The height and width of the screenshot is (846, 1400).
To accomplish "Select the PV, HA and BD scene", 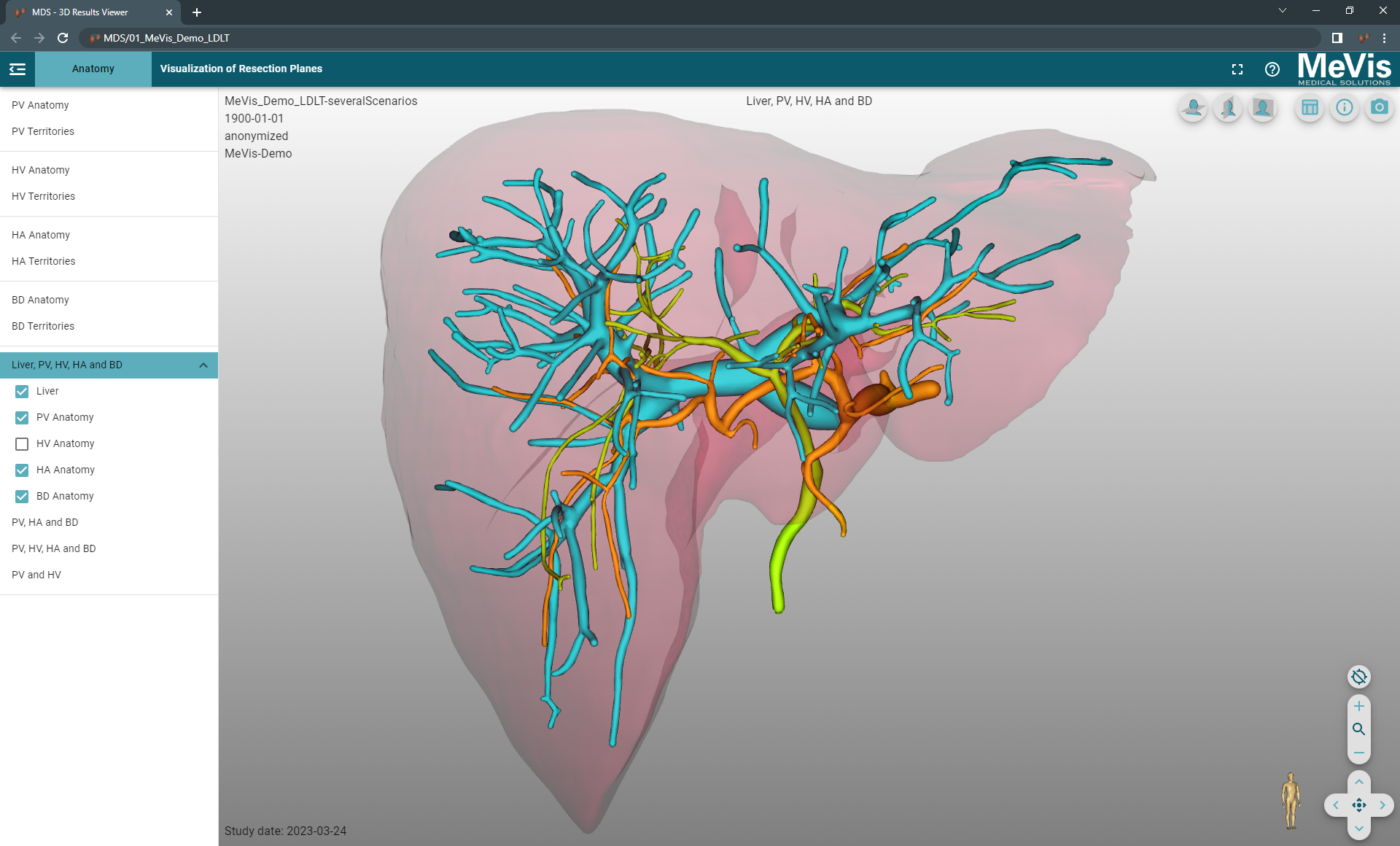I will 109,522.
